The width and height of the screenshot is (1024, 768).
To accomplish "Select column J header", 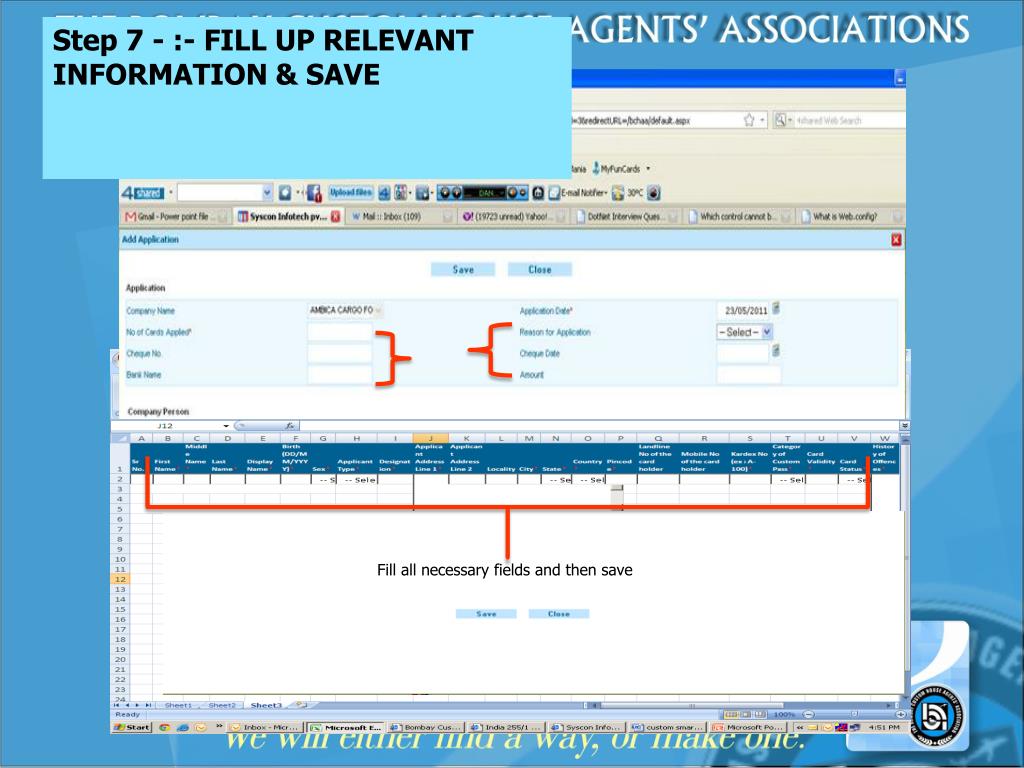I will pos(430,438).
